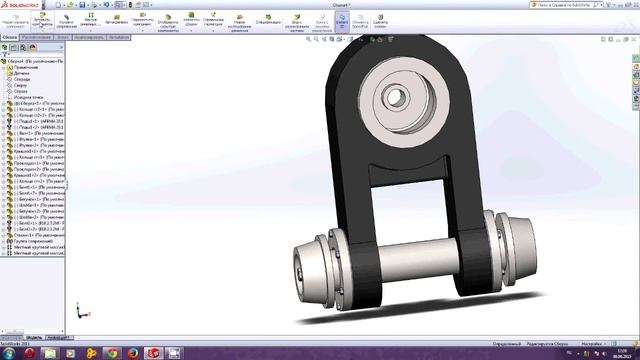Open the Assembly Features (Элементы сборки) tool

point(191,20)
